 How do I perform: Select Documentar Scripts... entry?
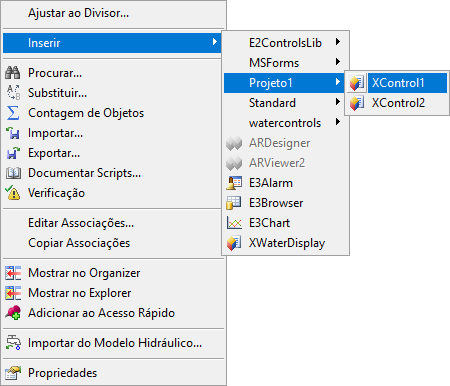tap(113, 173)
